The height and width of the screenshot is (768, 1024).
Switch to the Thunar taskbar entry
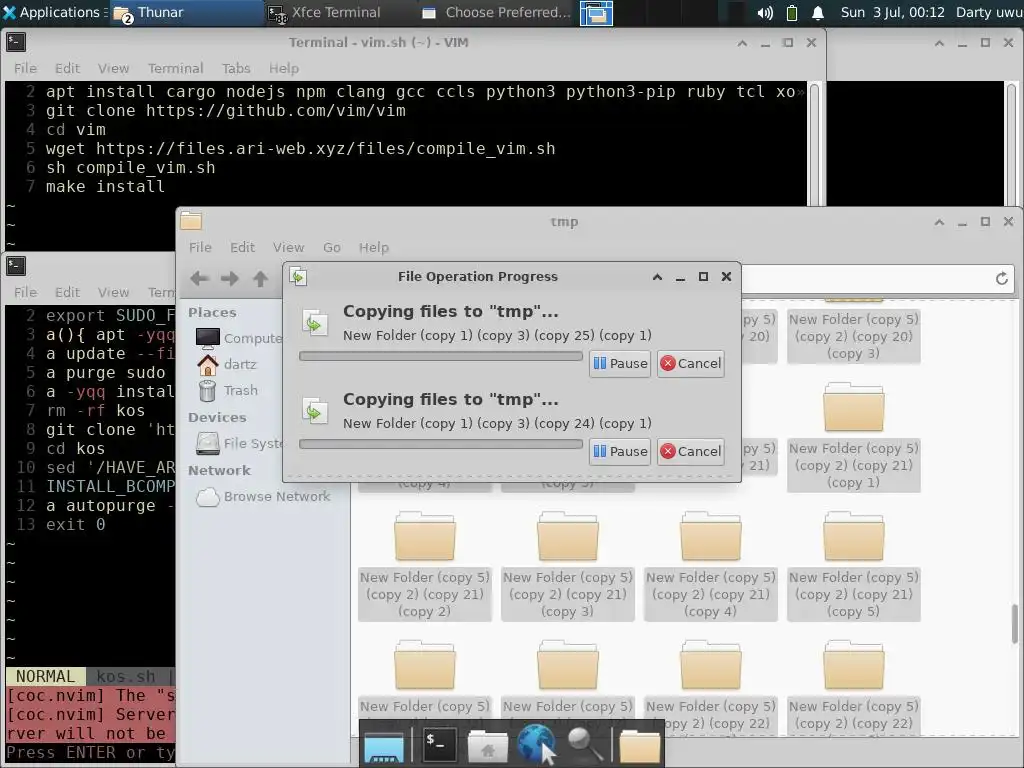click(x=186, y=12)
